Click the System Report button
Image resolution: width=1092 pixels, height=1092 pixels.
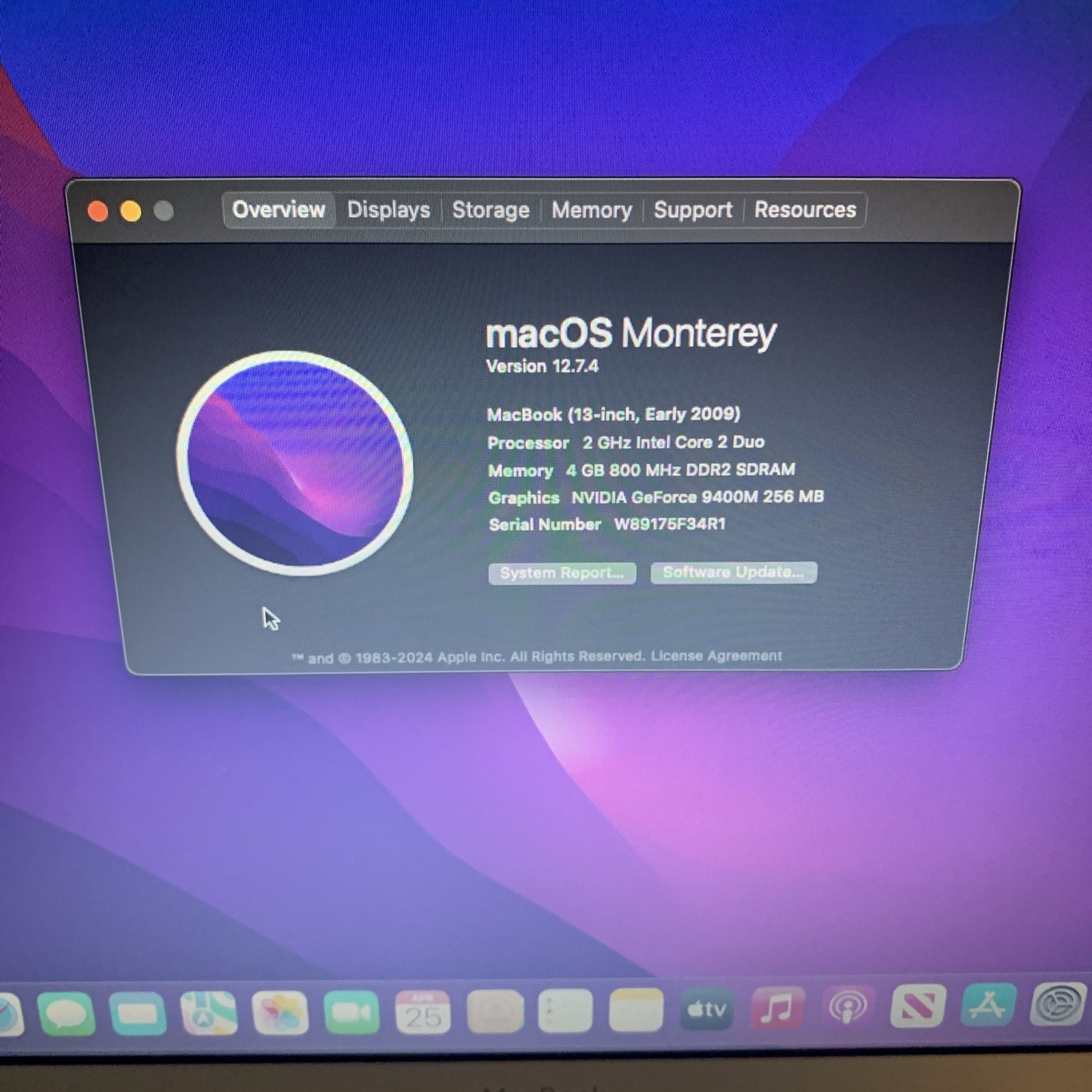click(x=562, y=573)
